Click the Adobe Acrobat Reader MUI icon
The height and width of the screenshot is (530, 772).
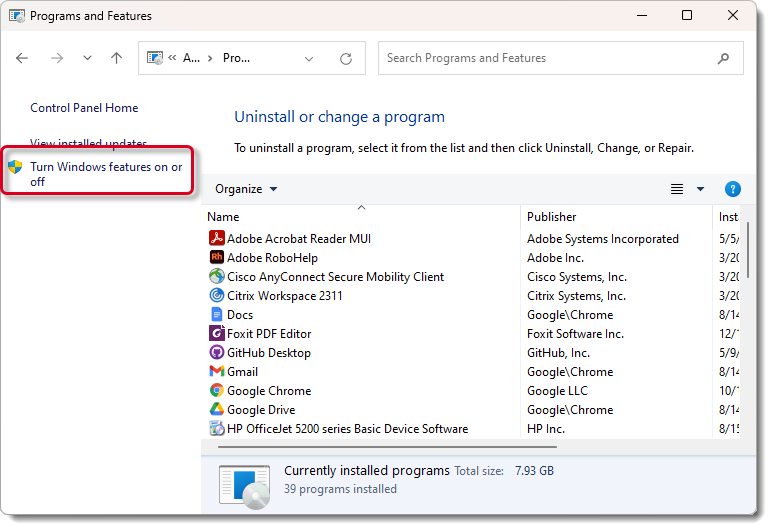pyautogui.click(x=216, y=239)
